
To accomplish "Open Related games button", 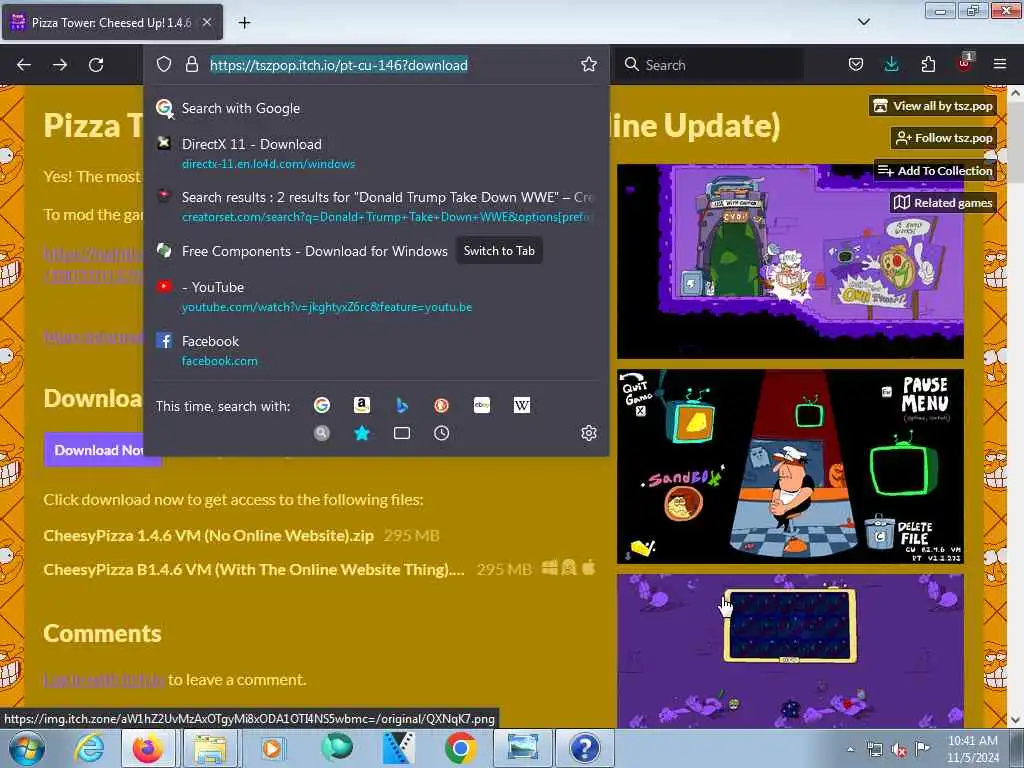I will [943, 202].
